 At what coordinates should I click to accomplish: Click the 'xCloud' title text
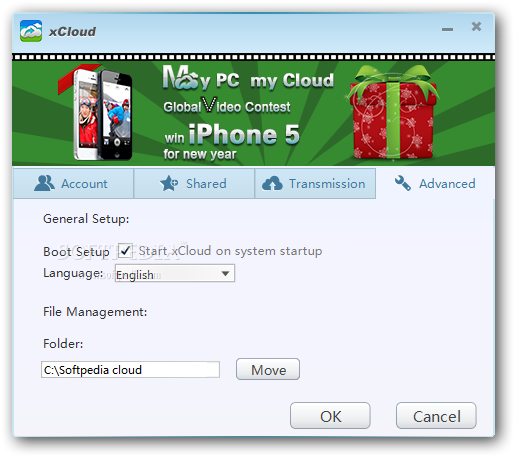(x=72, y=32)
